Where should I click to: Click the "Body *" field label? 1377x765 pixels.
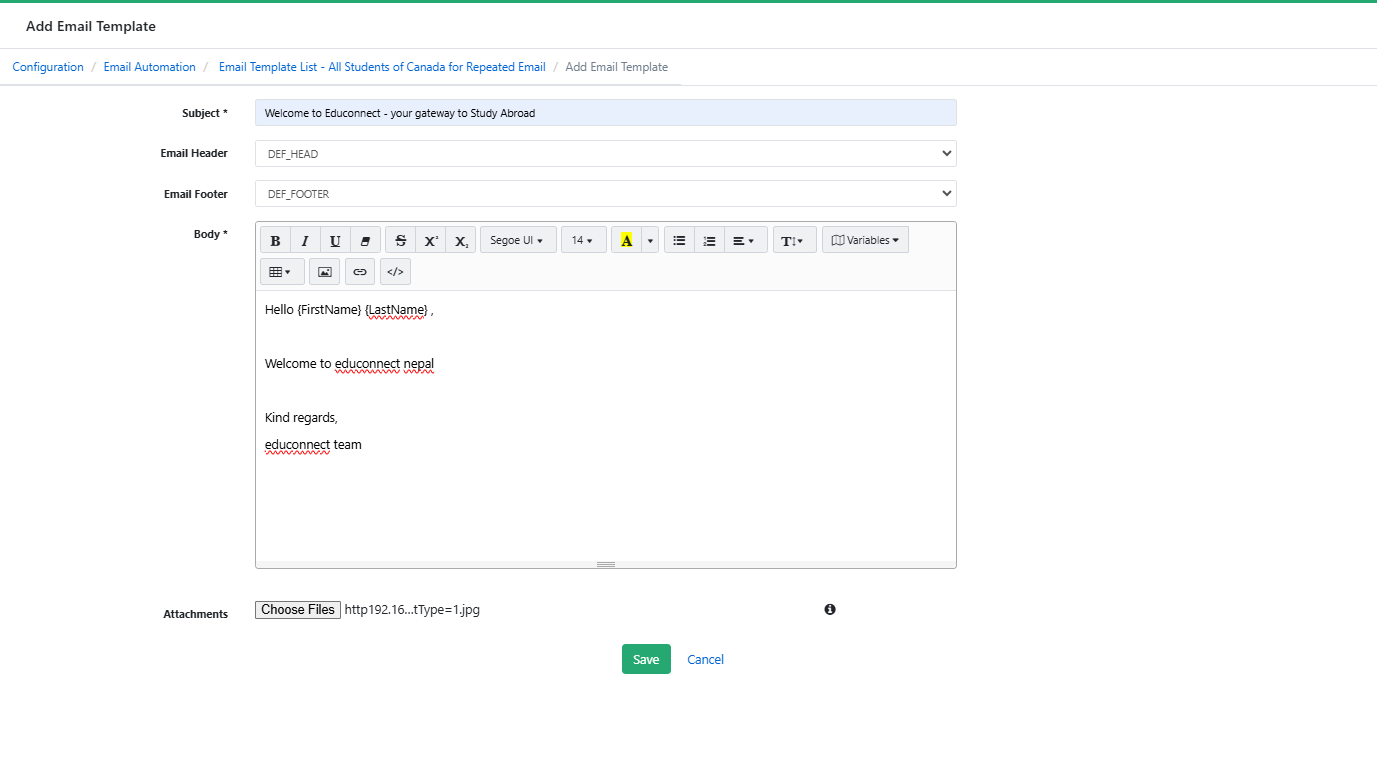coord(211,234)
